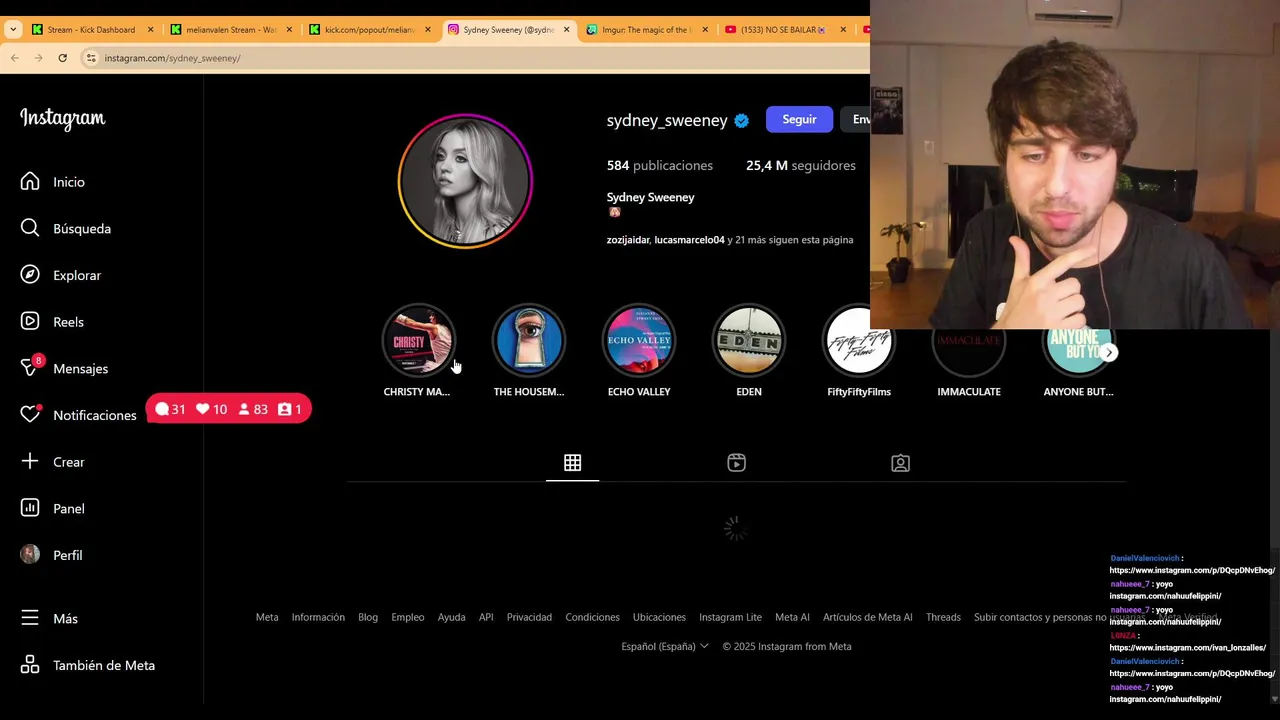Select the posts grid tab
Screen dimensions: 1280x720
(x=572, y=462)
